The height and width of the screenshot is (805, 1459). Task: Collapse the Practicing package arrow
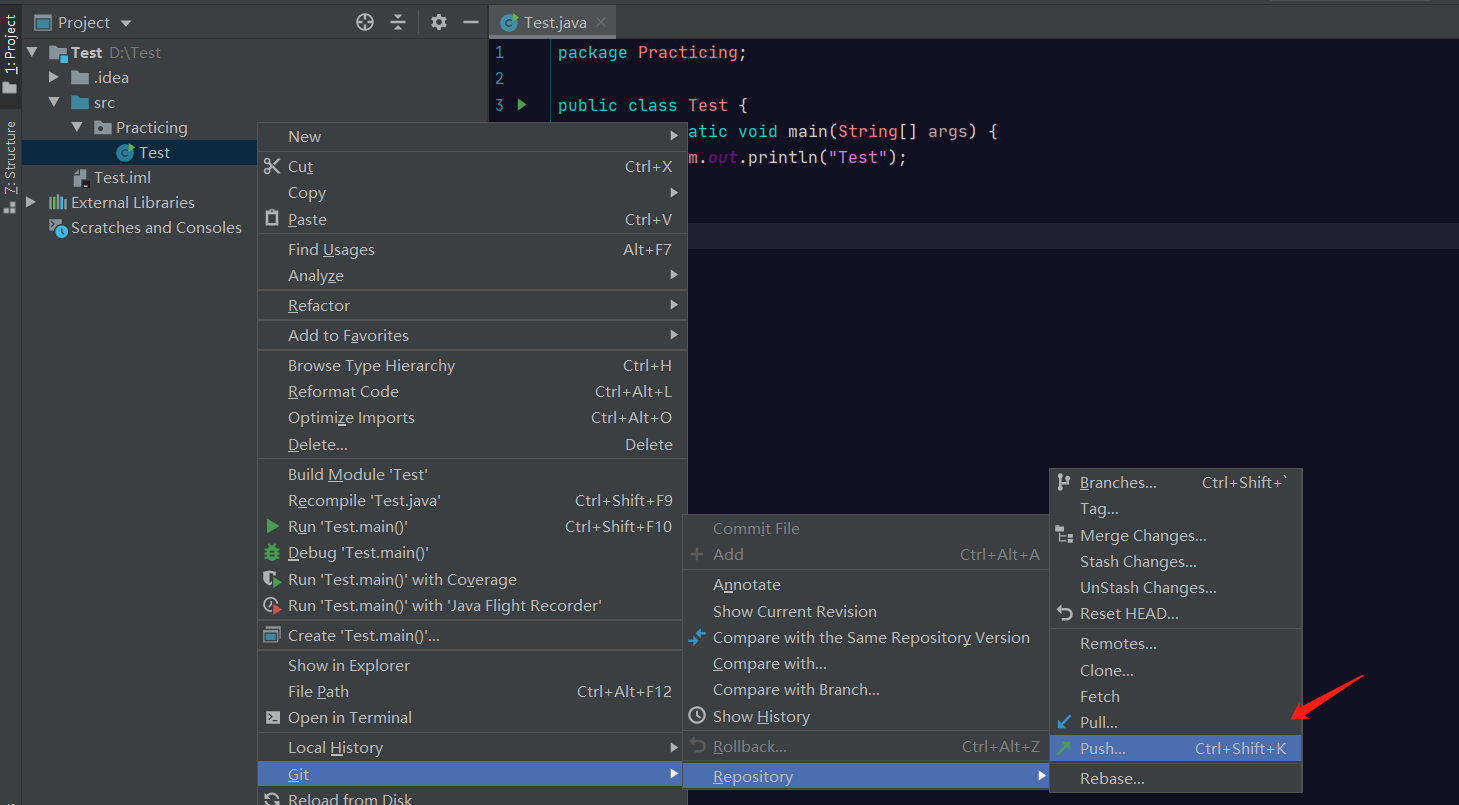tap(77, 127)
